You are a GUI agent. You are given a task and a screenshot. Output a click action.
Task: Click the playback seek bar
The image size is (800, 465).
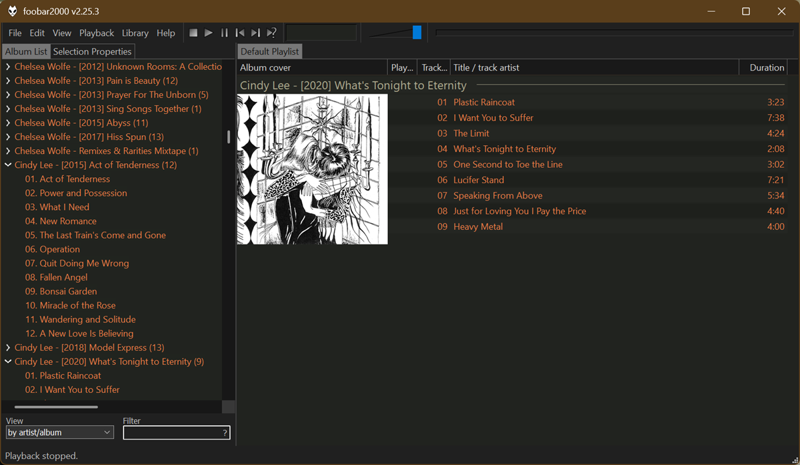[614, 33]
